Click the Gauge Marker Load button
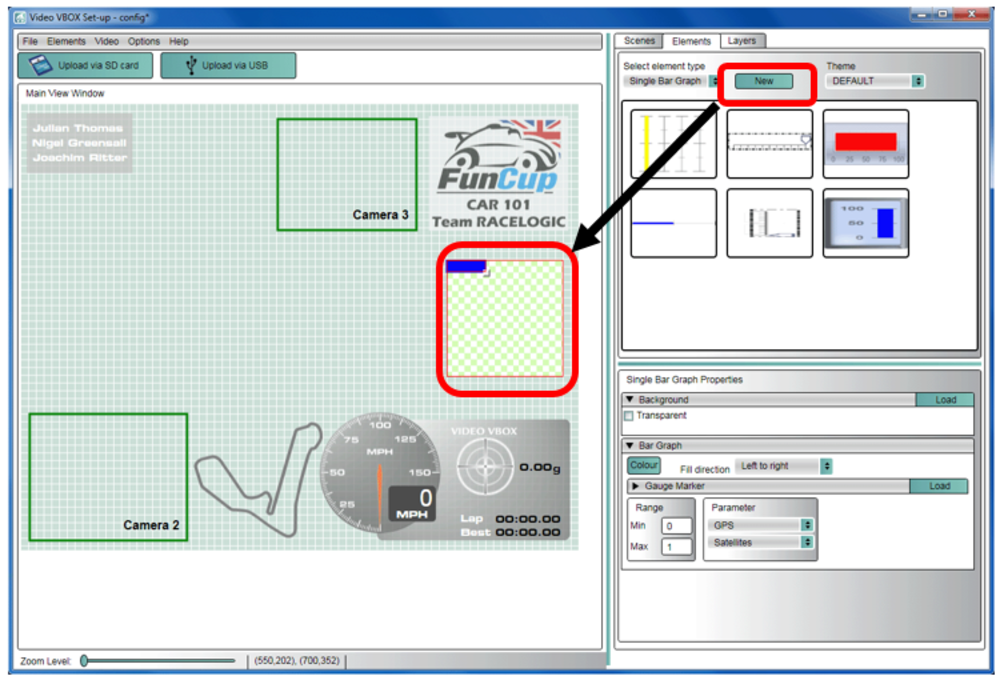The height and width of the screenshot is (680, 1000). click(x=939, y=486)
